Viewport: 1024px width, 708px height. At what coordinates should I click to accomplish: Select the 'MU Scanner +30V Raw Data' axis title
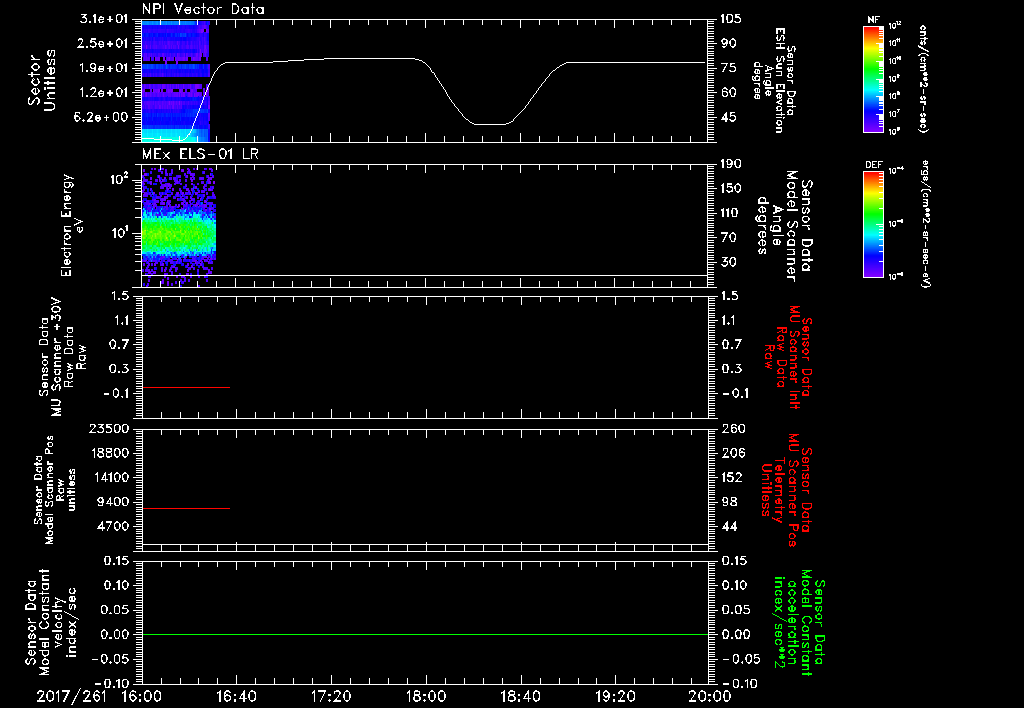[x=63, y=357]
